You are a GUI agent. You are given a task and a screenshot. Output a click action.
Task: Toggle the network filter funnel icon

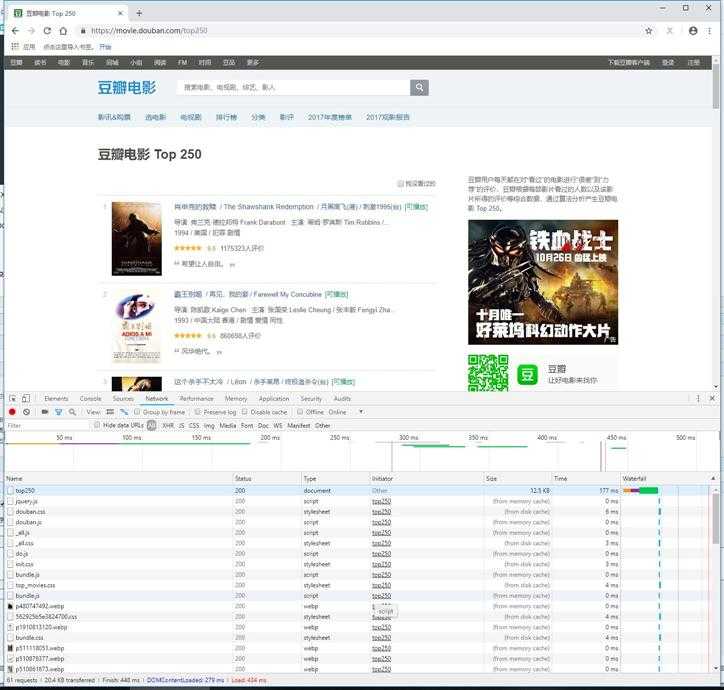tap(59, 412)
